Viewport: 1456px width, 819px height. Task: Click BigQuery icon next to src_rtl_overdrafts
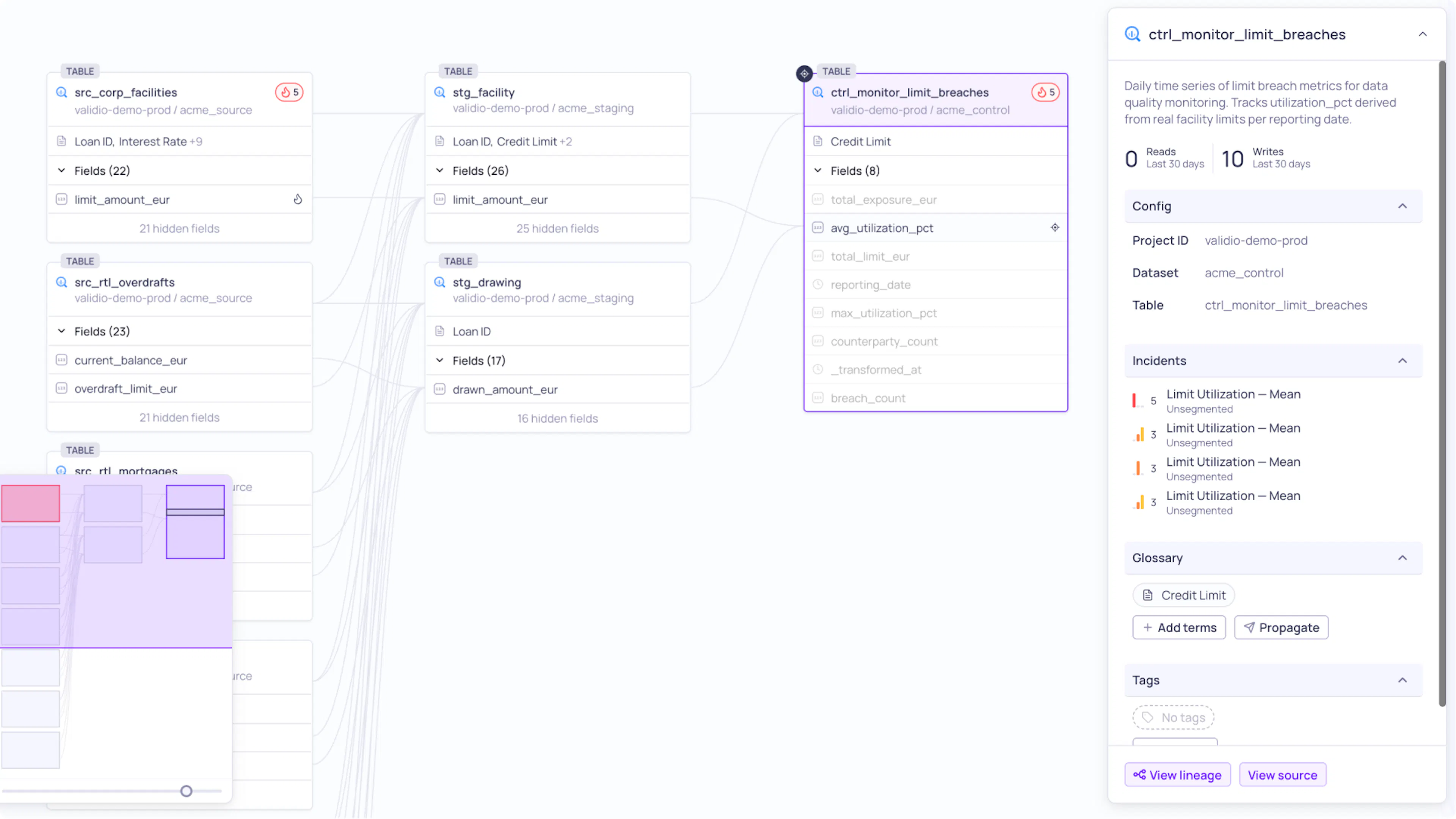click(x=61, y=282)
